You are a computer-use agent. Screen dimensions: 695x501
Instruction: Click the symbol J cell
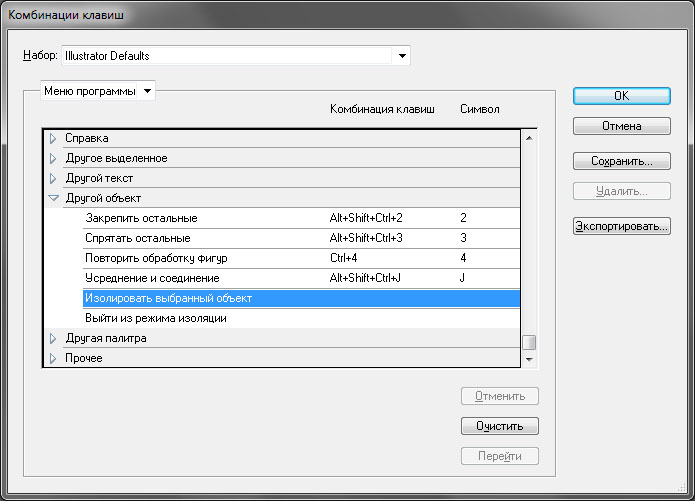click(462, 278)
